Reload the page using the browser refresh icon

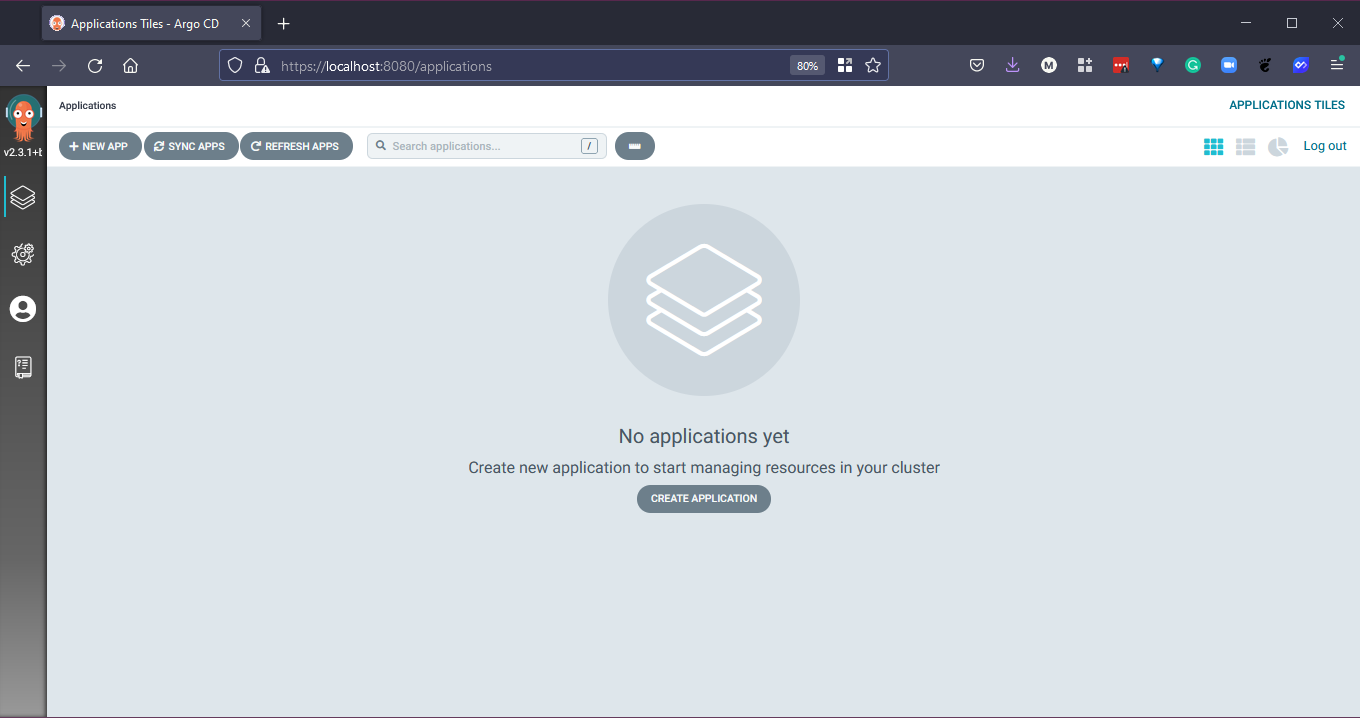pos(95,65)
